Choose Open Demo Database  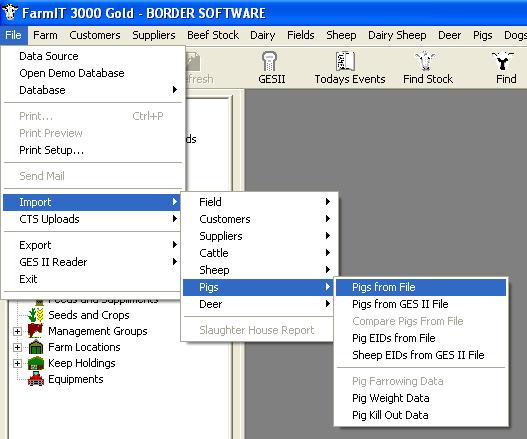pos(93,73)
